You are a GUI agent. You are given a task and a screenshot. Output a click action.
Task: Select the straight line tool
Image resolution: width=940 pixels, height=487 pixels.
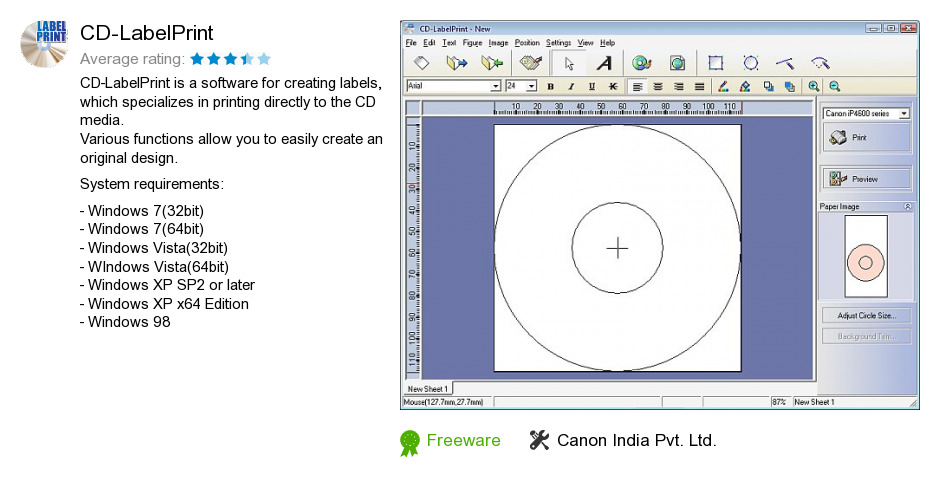(785, 63)
